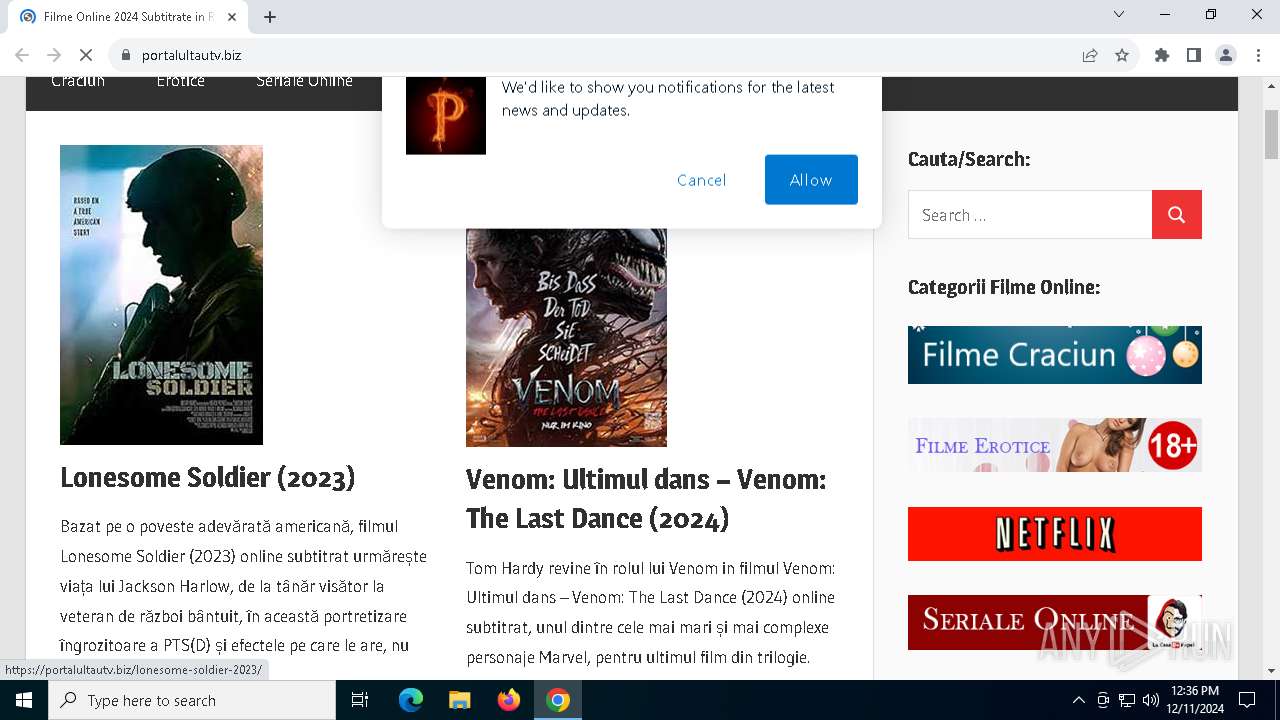Allow notifications from the site
The width and height of the screenshot is (1280, 720).
pos(811,180)
